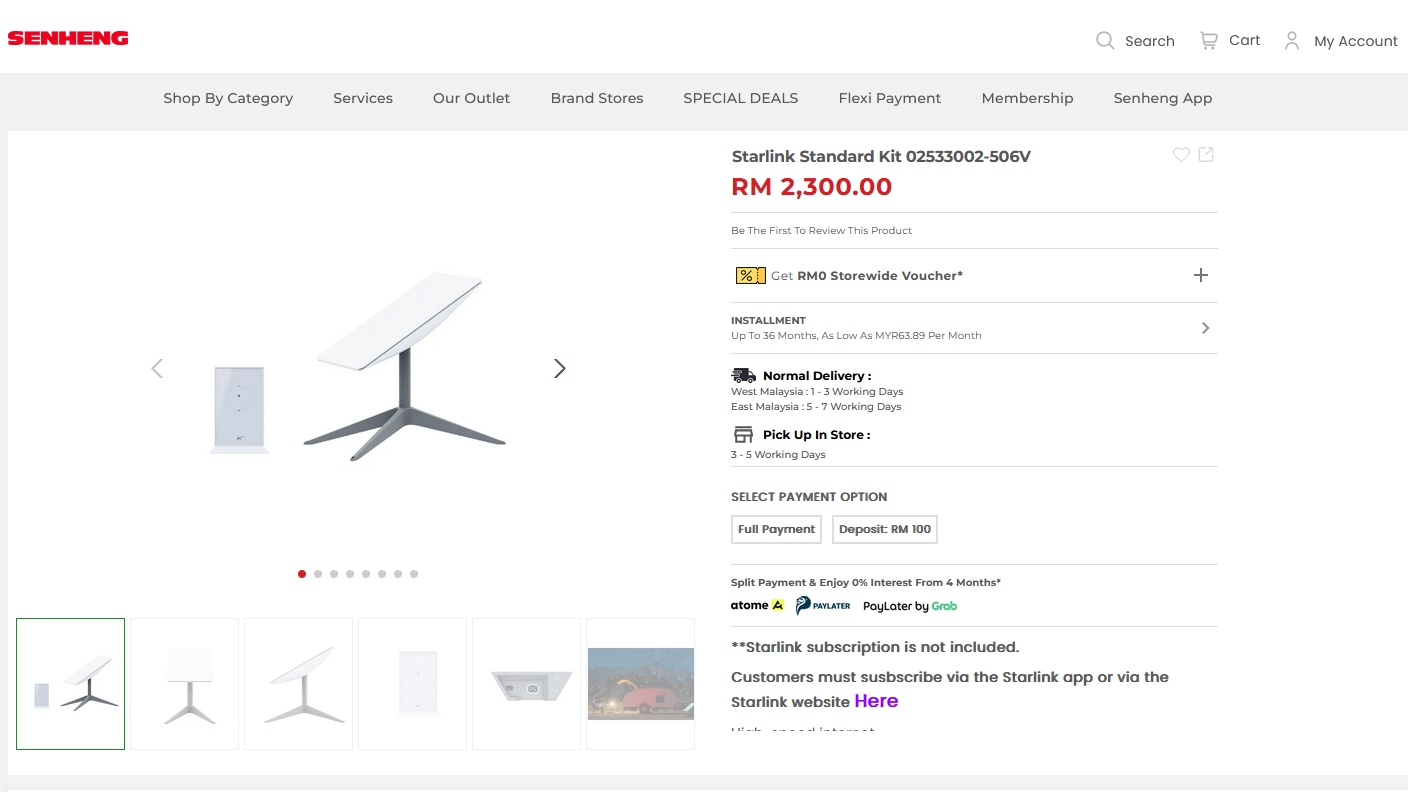Click the share product icon
Image resolution: width=1408 pixels, height=792 pixels.
[x=1206, y=155]
